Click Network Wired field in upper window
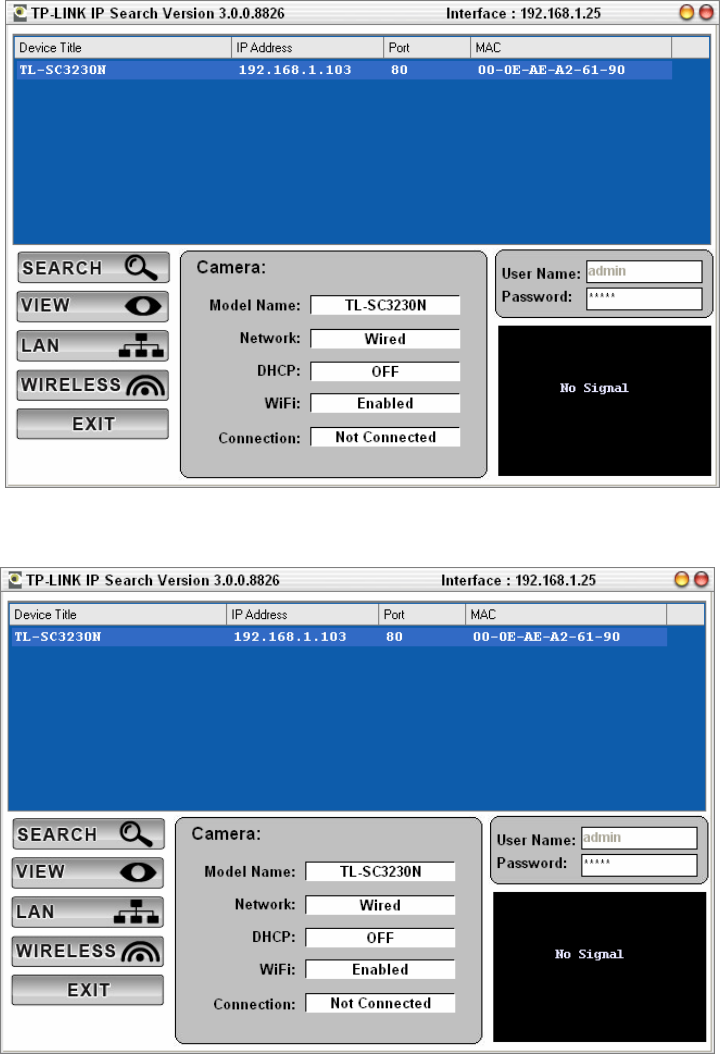 pyautogui.click(x=385, y=339)
